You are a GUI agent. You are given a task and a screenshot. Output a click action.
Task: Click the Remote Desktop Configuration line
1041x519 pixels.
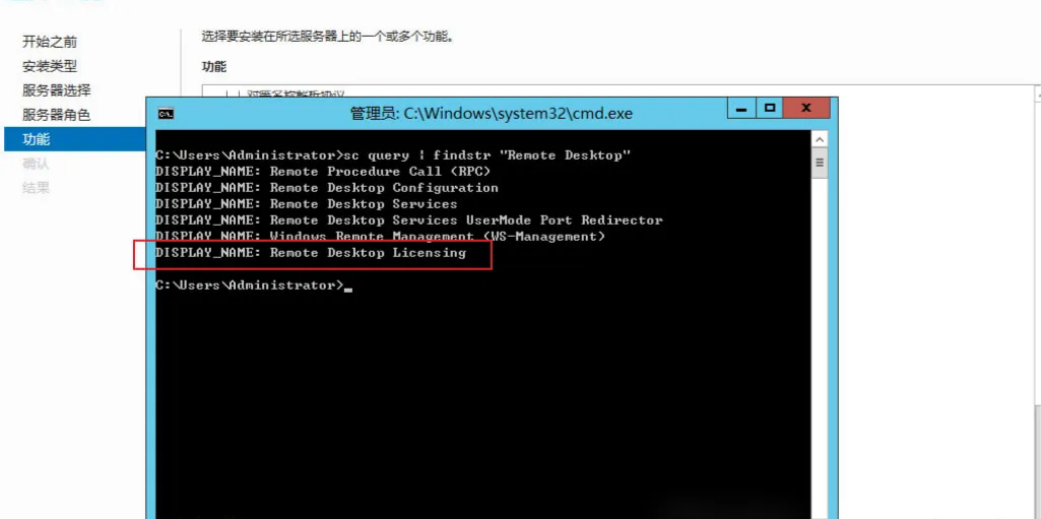pyautogui.click(x=327, y=187)
